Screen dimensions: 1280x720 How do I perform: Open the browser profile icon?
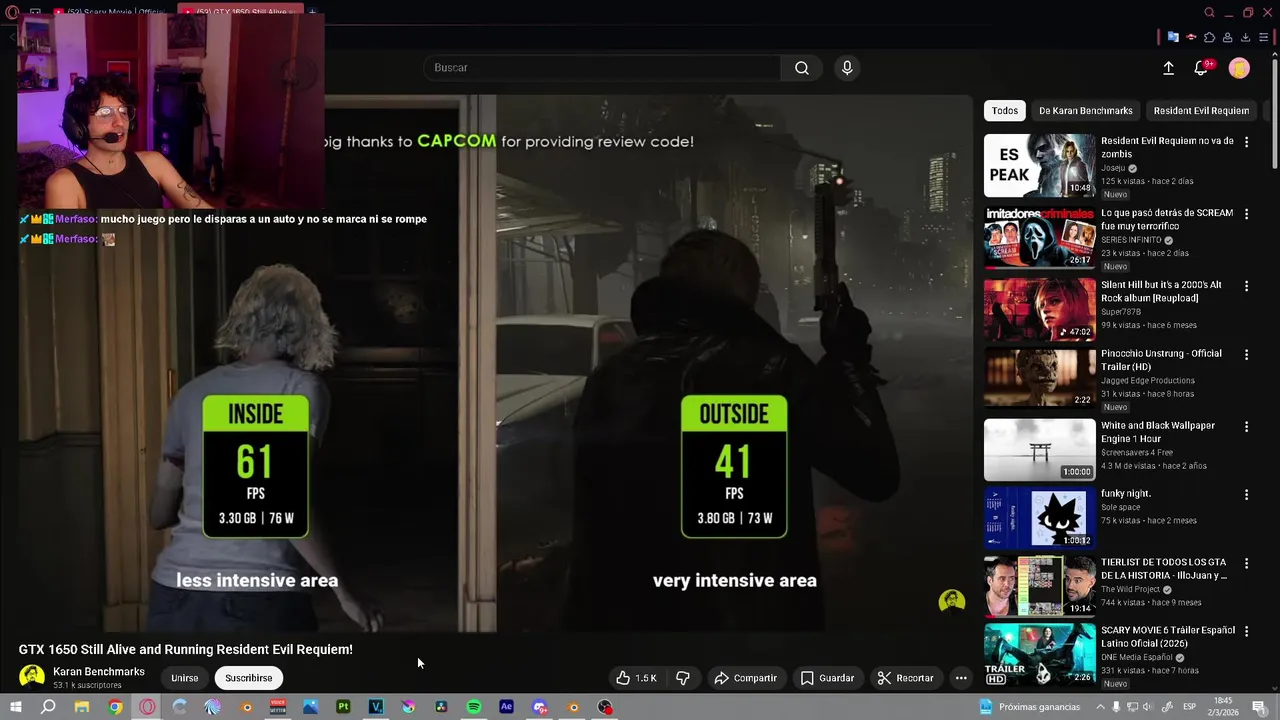point(1227,38)
